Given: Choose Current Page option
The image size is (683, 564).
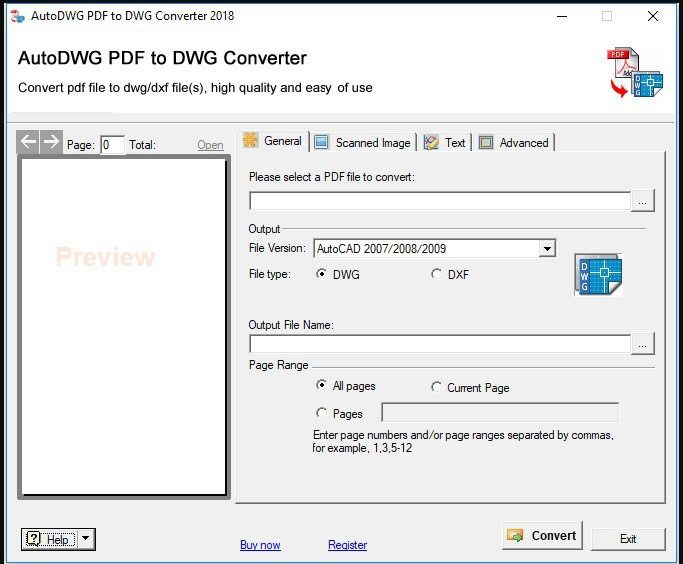Looking at the screenshot, I should 470,387.
